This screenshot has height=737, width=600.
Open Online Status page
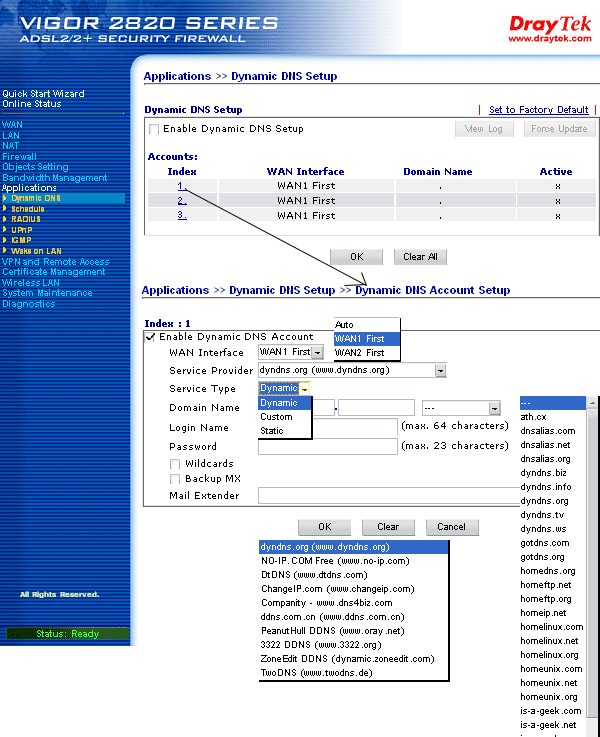(x=31, y=104)
